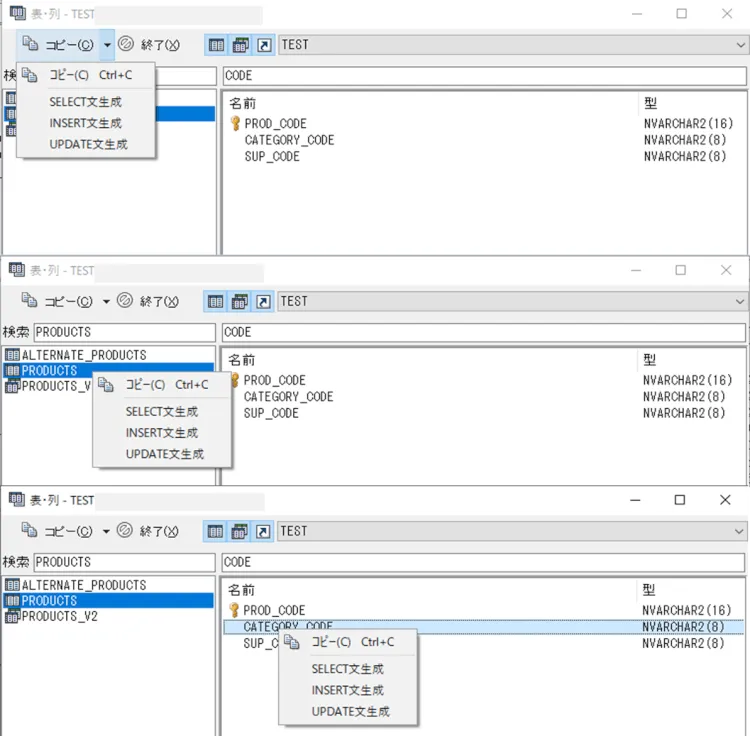
Task: Select ALTERNATE_PRODUCTS table in the middle window
Action: [x=84, y=355]
